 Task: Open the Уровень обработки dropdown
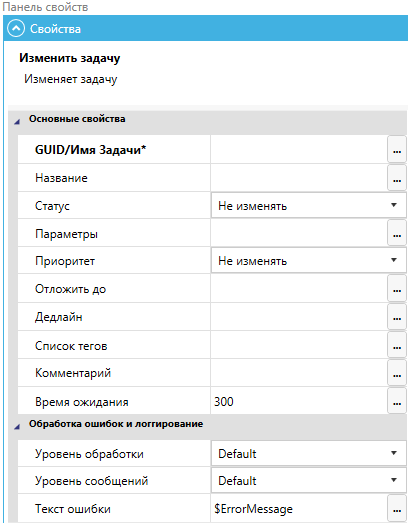(x=309, y=453)
